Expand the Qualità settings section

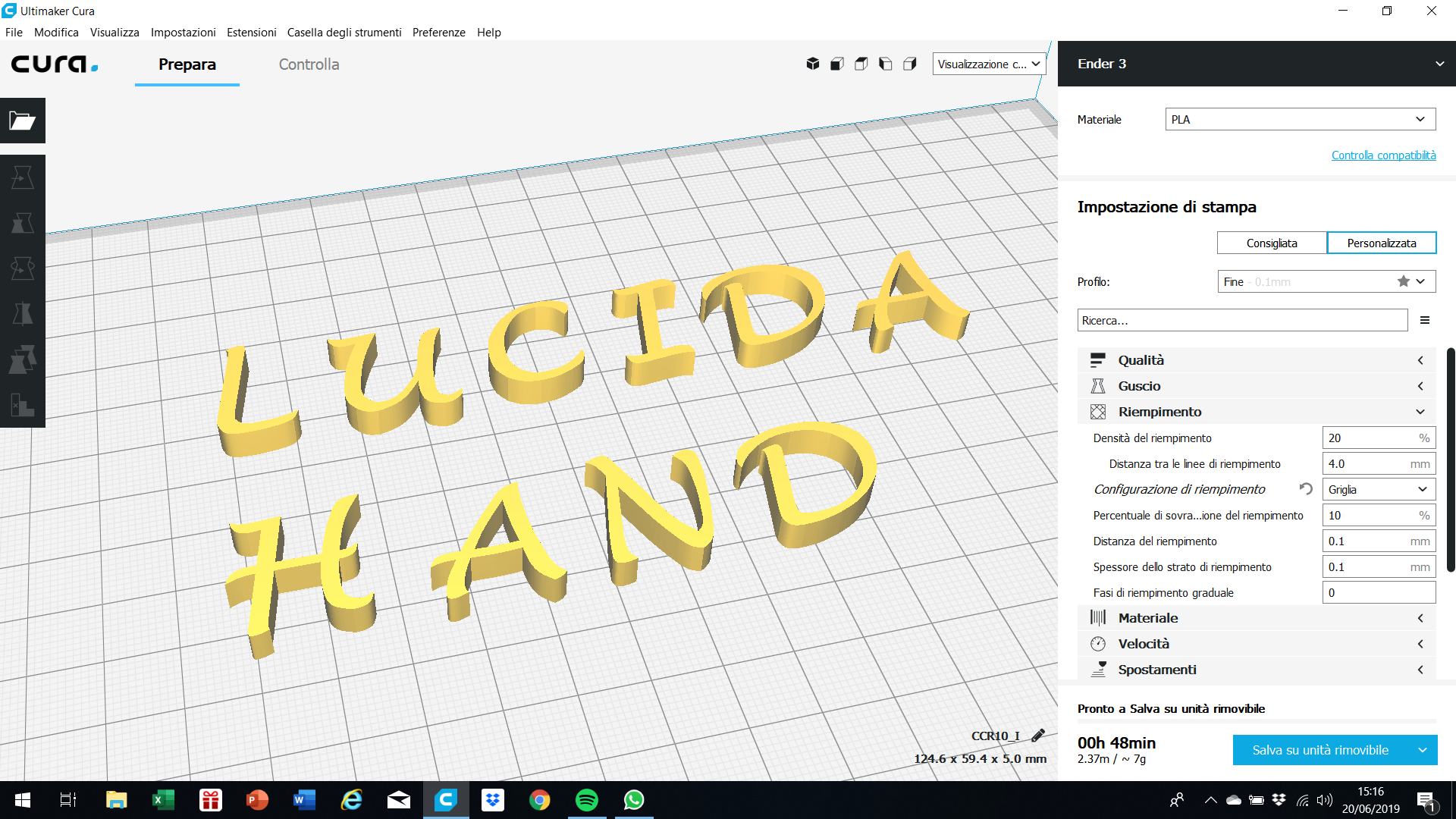[1256, 360]
